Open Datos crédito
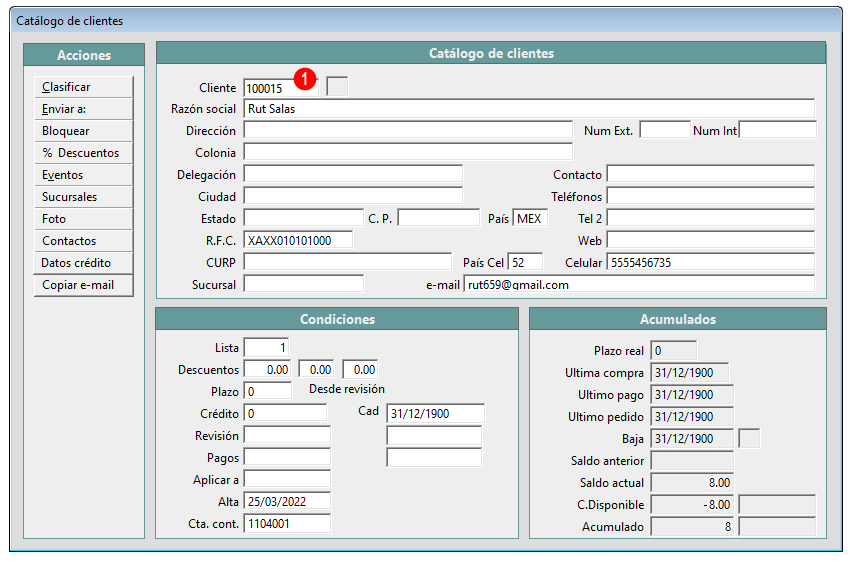 [84, 263]
